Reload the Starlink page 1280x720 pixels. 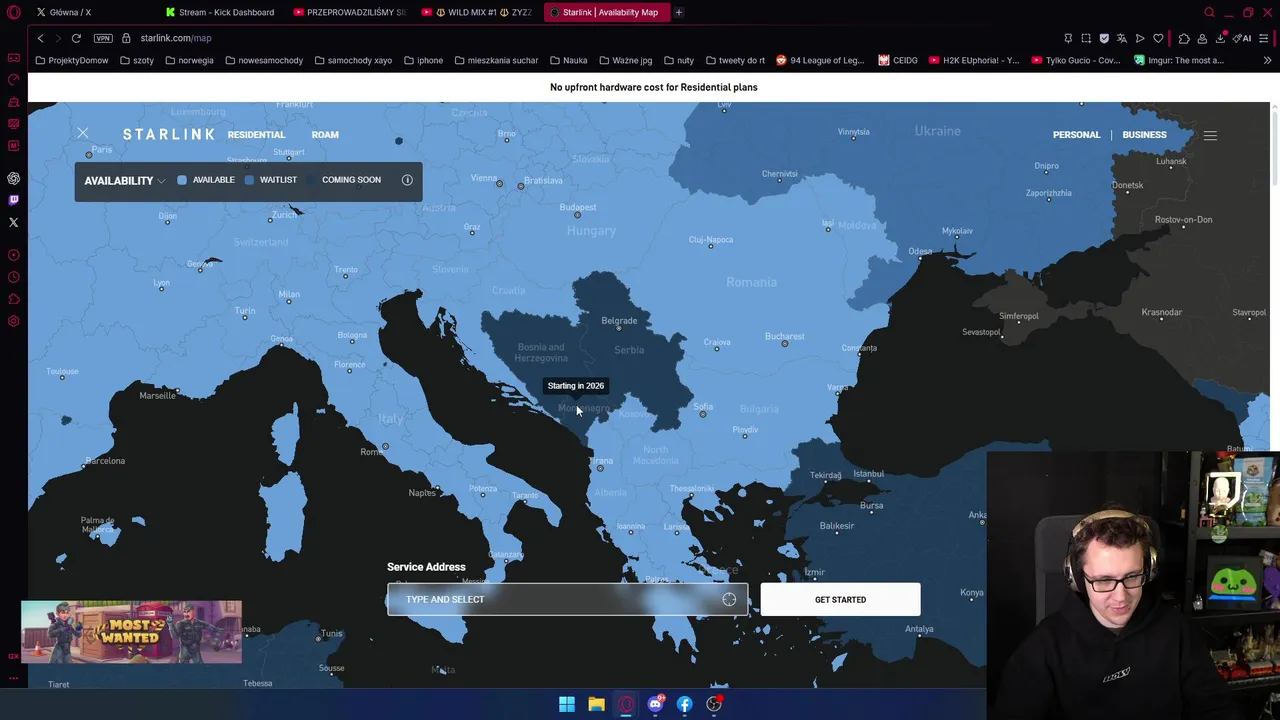tap(76, 38)
